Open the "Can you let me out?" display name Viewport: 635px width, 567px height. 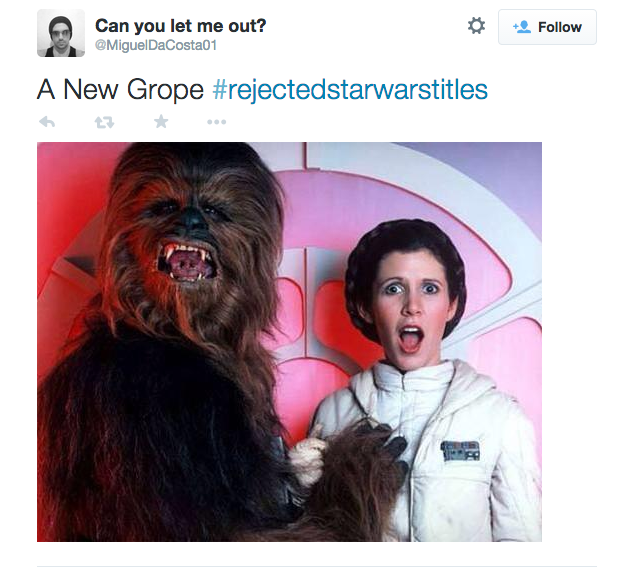(x=181, y=26)
